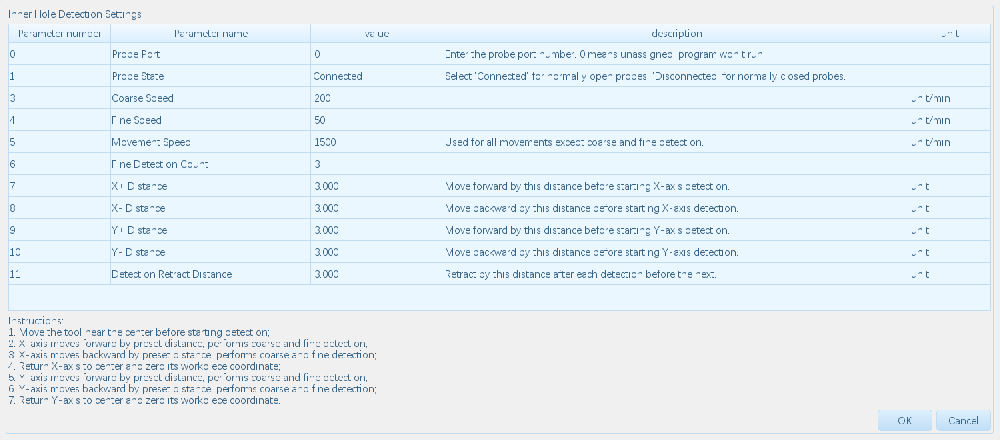Click the 'description' column header
Image resolution: width=1000 pixels, height=440 pixels.
[677, 33]
